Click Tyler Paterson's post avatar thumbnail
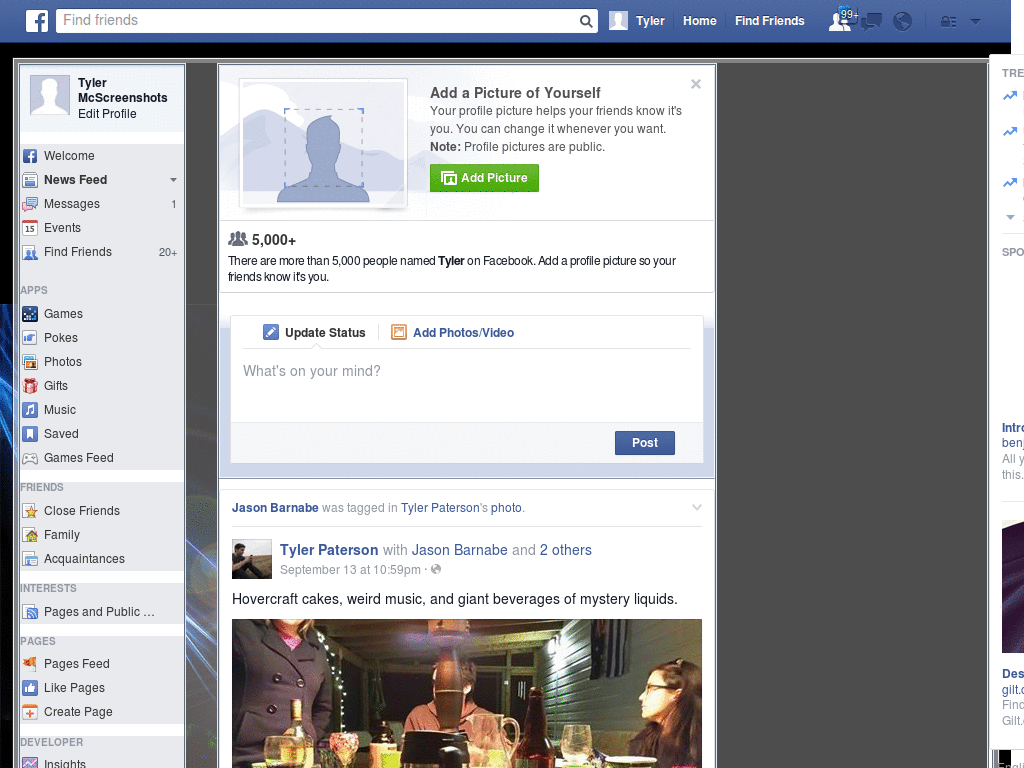Image resolution: width=1024 pixels, height=768 pixels. (x=251, y=559)
